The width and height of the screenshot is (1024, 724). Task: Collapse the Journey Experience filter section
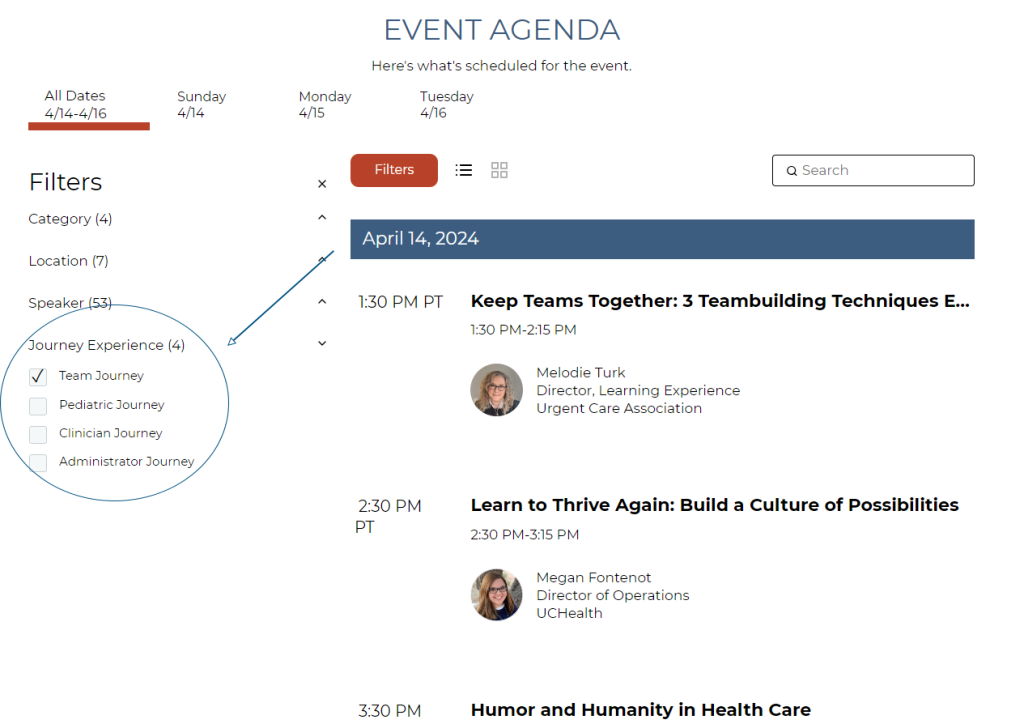(x=322, y=344)
